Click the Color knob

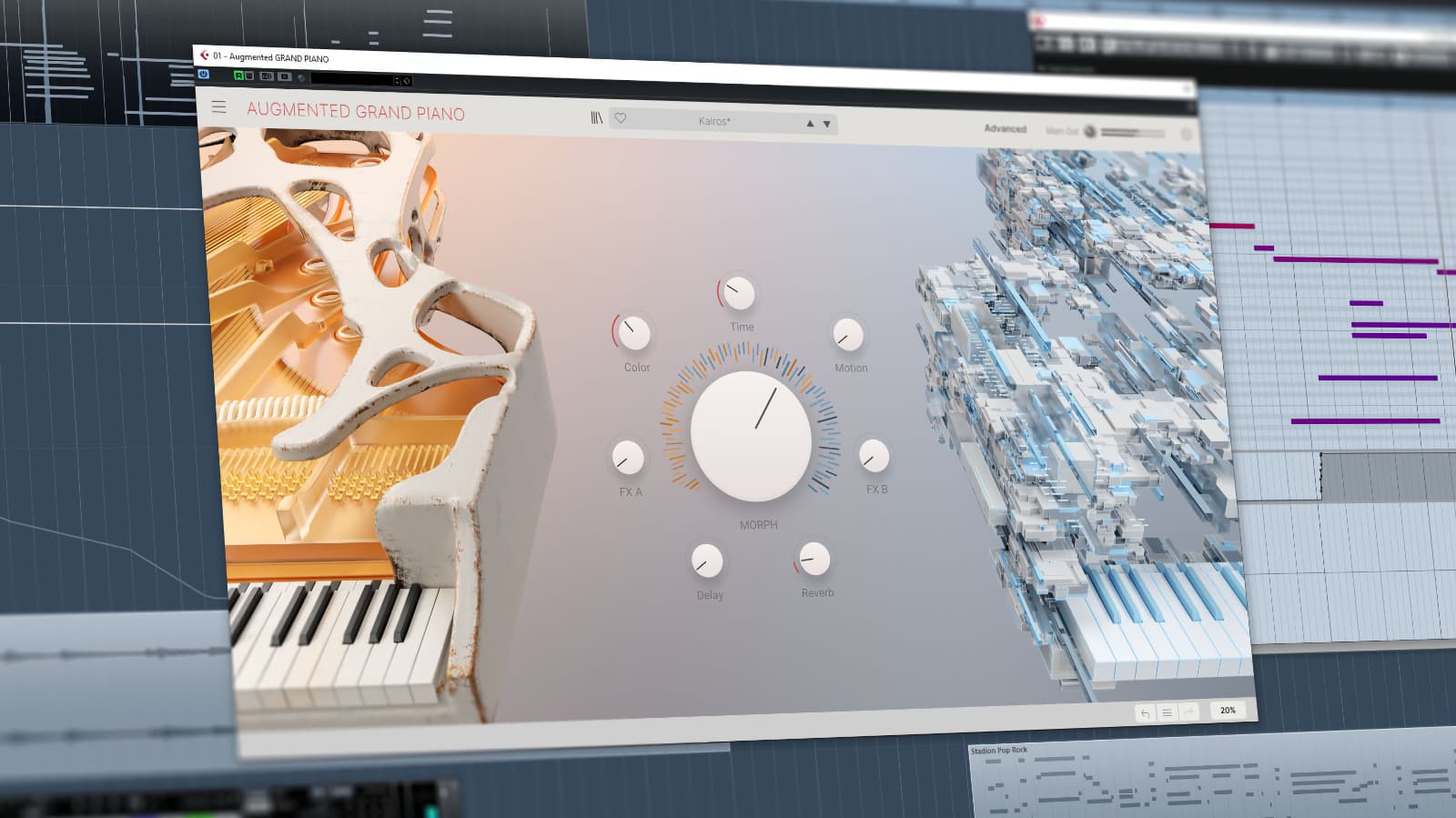[x=633, y=334]
